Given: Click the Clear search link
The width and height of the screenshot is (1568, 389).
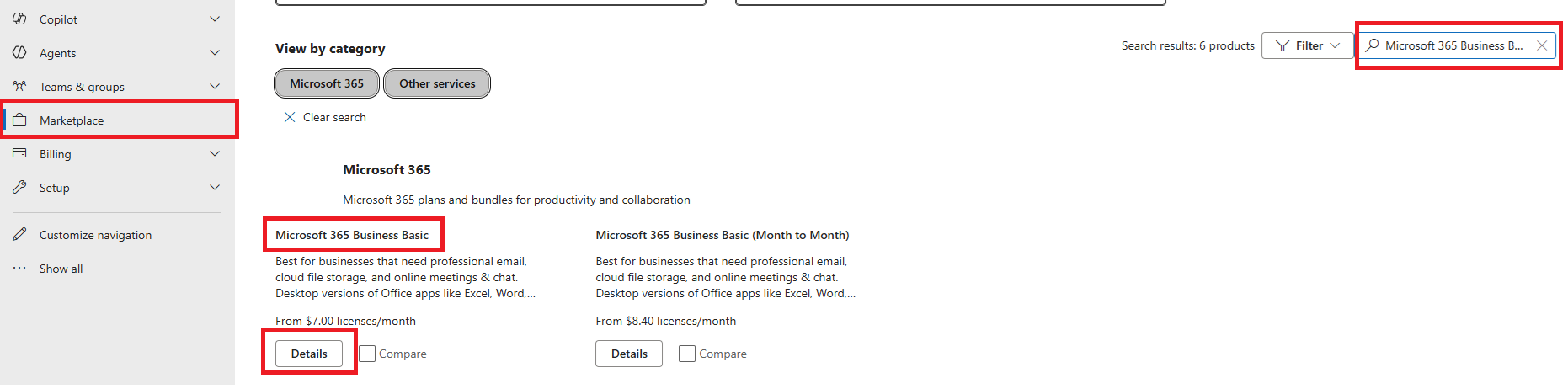Looking at the screenshot, I should point(325,117).
